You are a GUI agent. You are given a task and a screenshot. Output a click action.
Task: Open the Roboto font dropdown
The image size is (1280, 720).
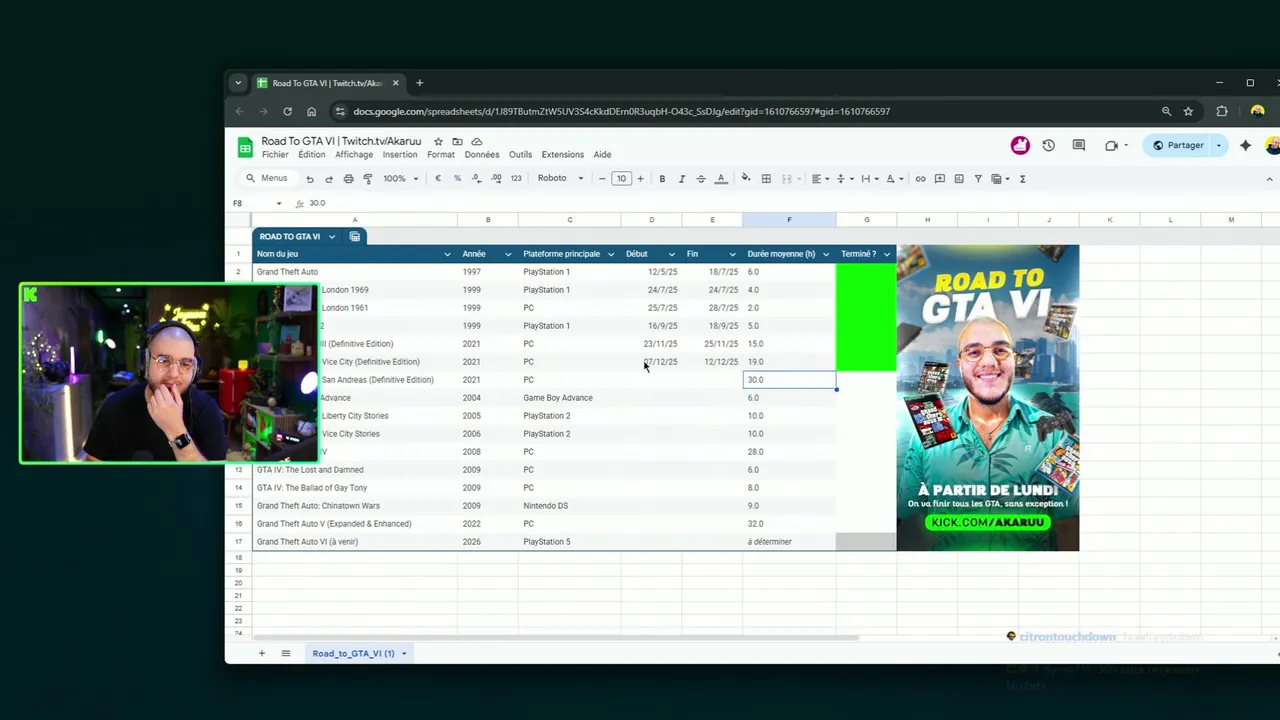tap(560, 179)
